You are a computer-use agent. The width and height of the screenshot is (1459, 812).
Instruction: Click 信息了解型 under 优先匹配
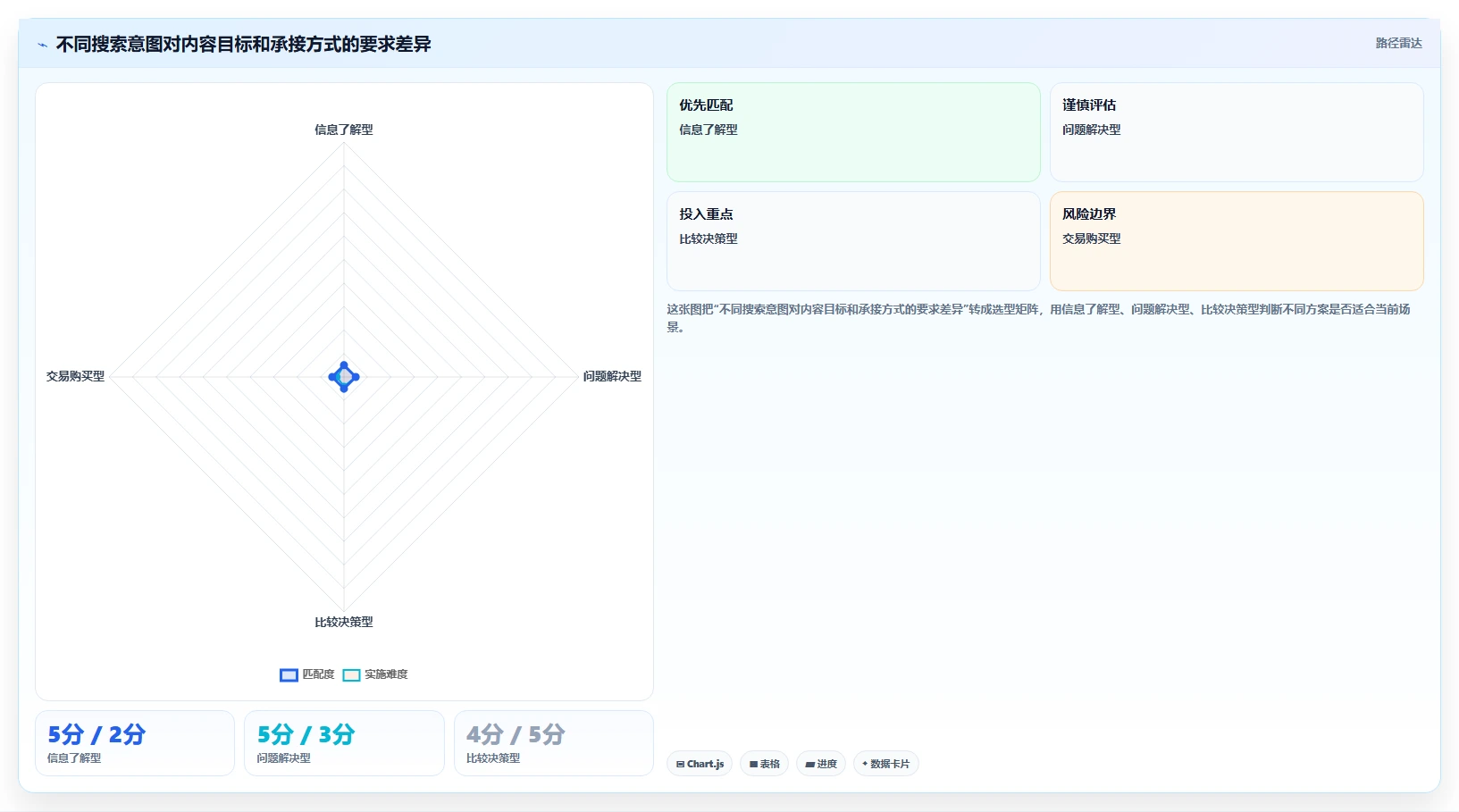click(709, 130)
